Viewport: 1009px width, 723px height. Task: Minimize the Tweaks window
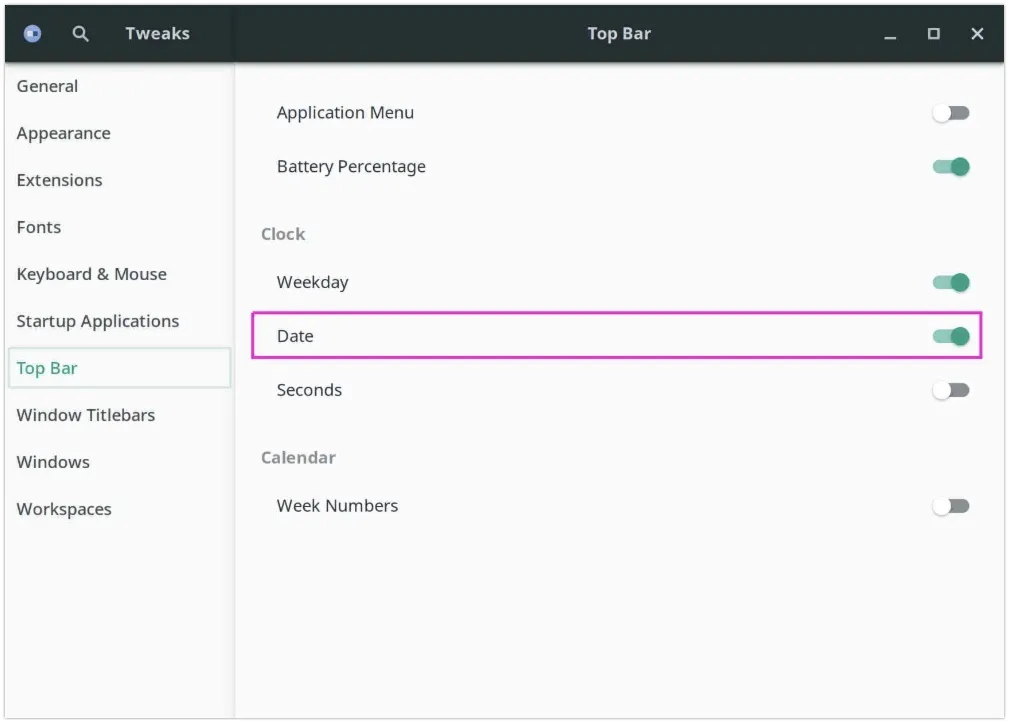(890, 34)
